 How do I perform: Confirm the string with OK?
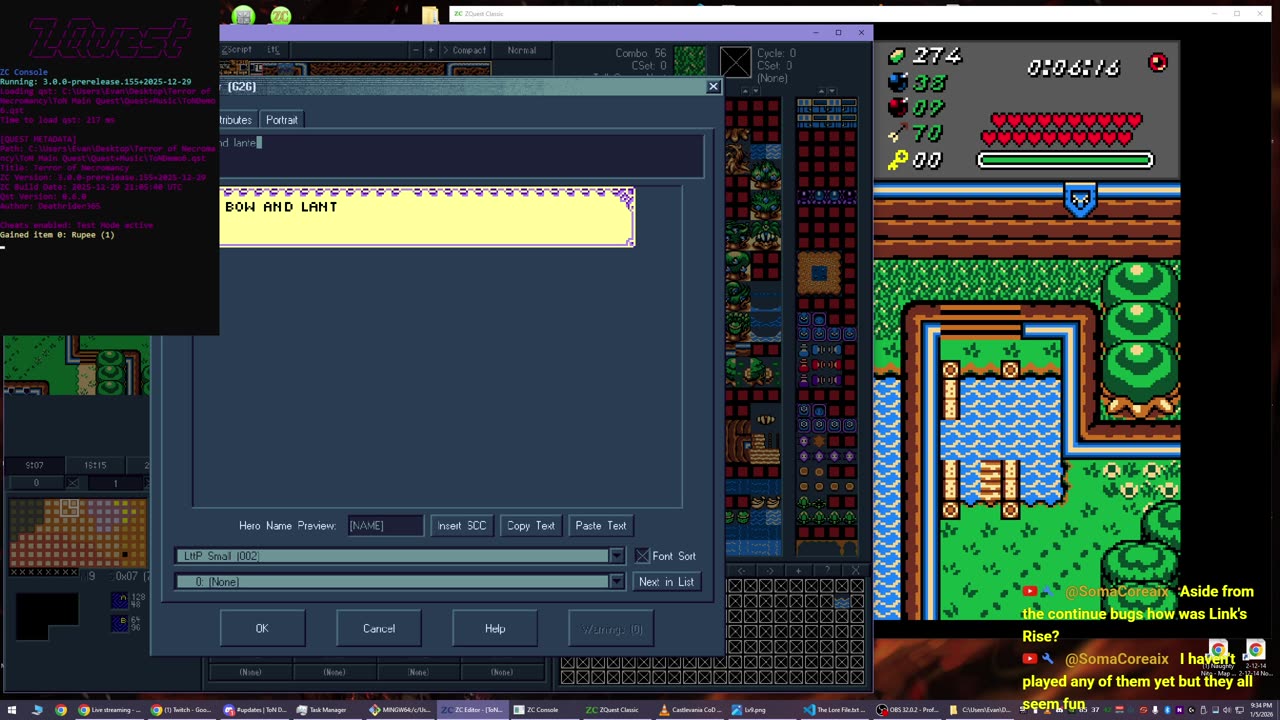262,629
